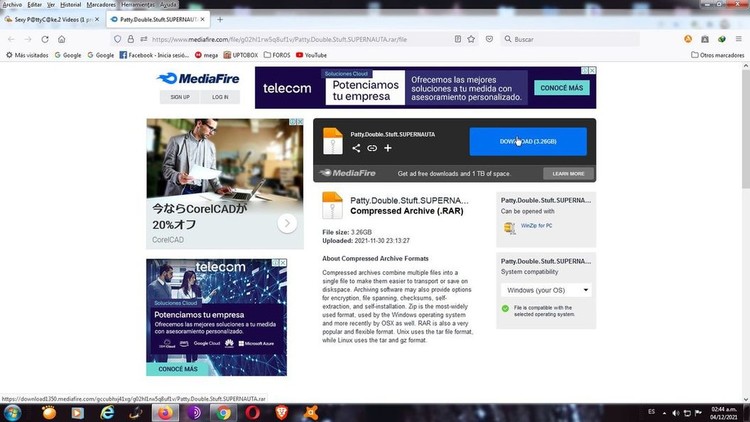Image resolution: width=750 pixels, height=422 pixels.
Task: Click ES language indicator in tray
Action: (651, 412)
